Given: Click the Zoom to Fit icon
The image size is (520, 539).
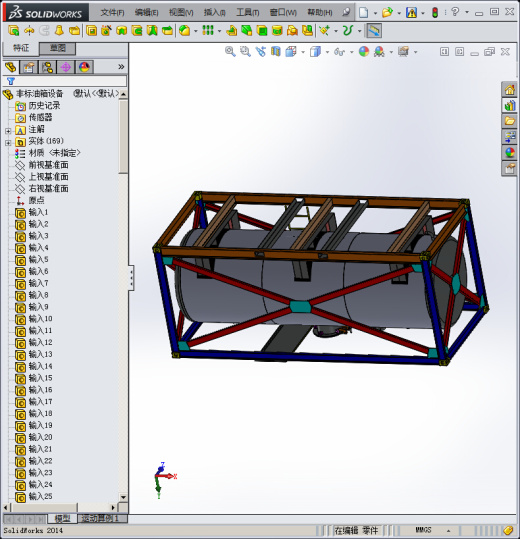Looking at the screenshot, I should 230,52.
